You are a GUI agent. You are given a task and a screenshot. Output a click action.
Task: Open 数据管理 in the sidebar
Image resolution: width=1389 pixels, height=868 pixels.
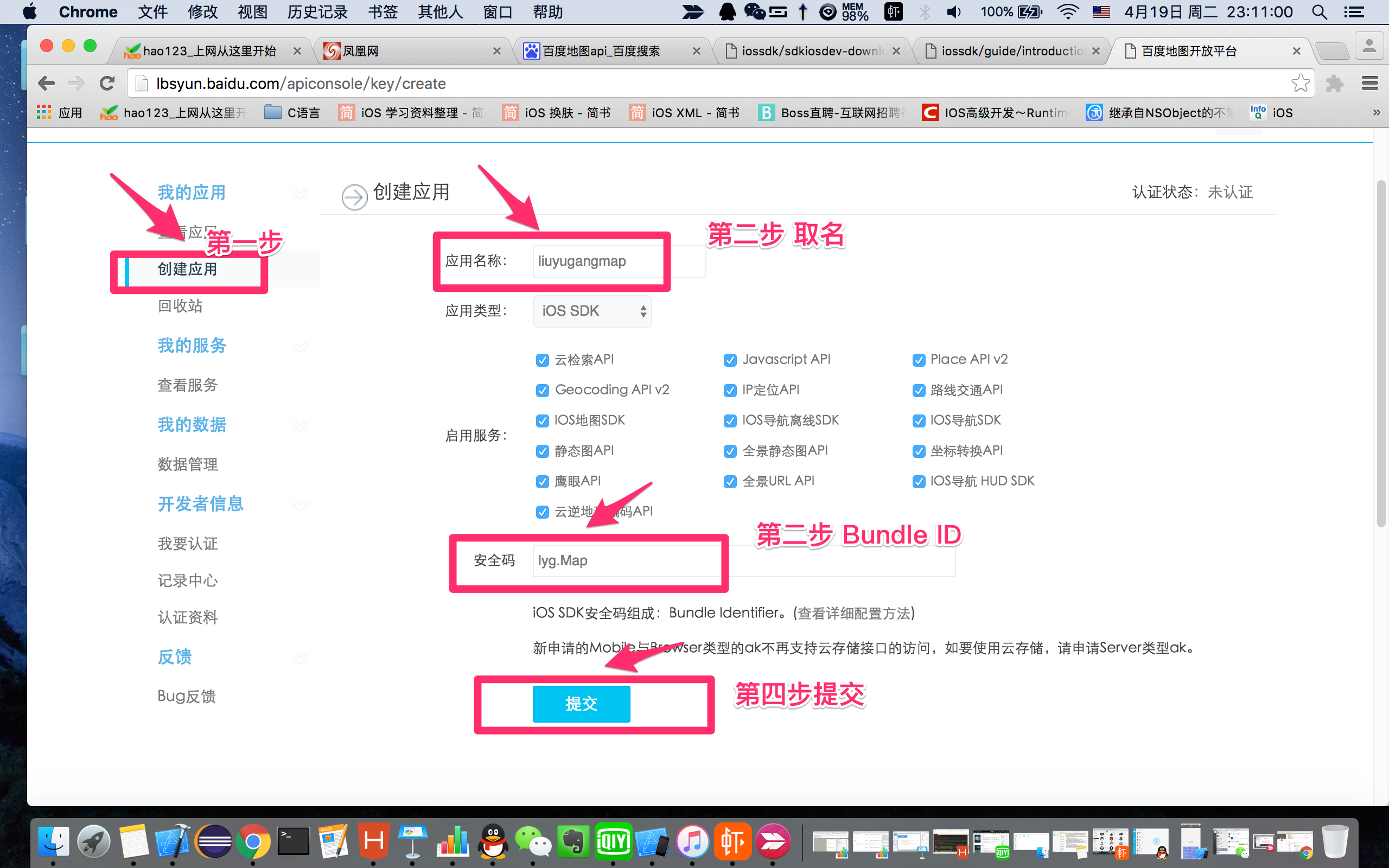click(x=188, y=464)
